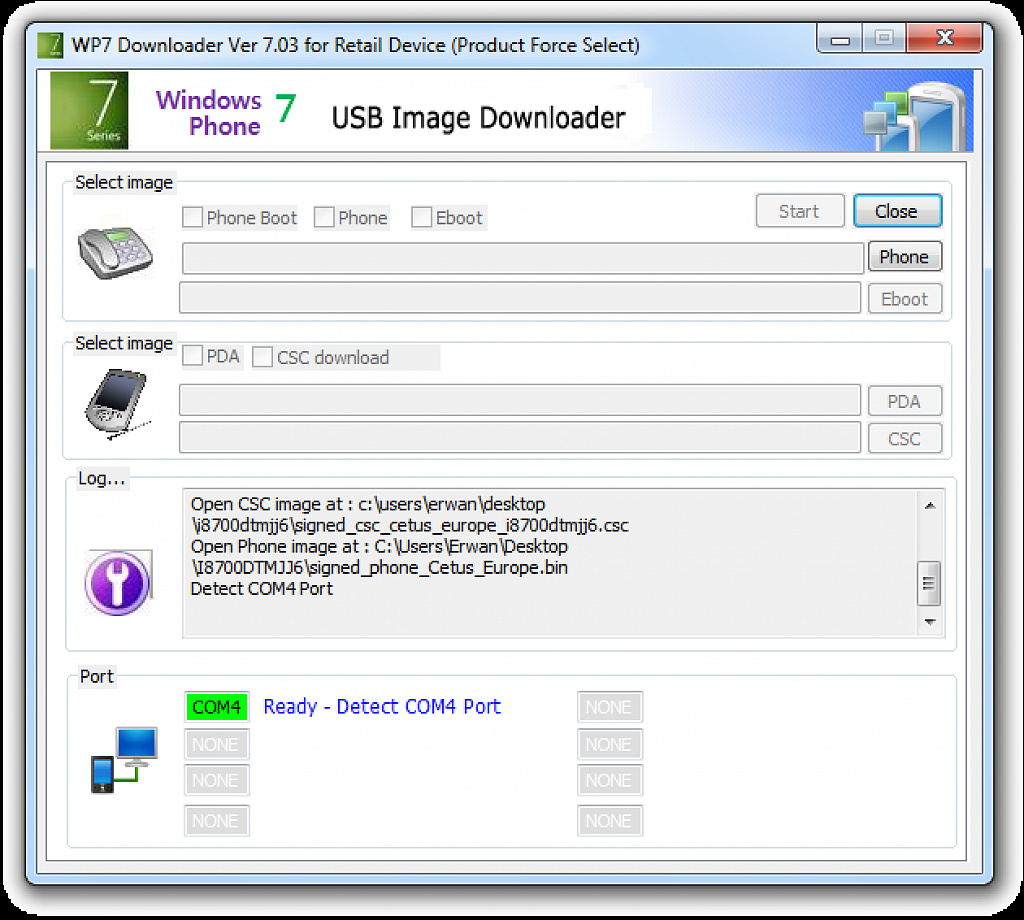This screenshot has width=1024, height=920.
Task: Click 'signed_phone_Cetus_Europe.bin' log line
Action: coord(379,567)
